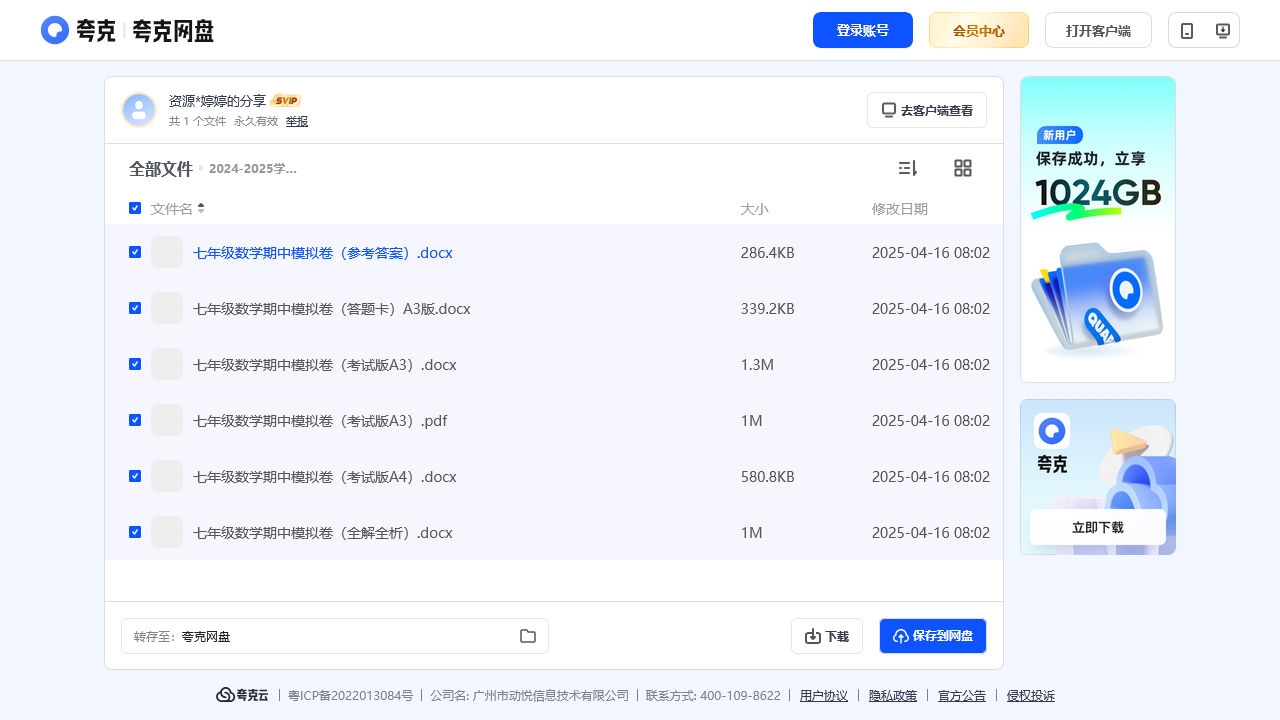Open the folder picker icon in 转存至 field
1280x720 pixels.
[528, 636]
